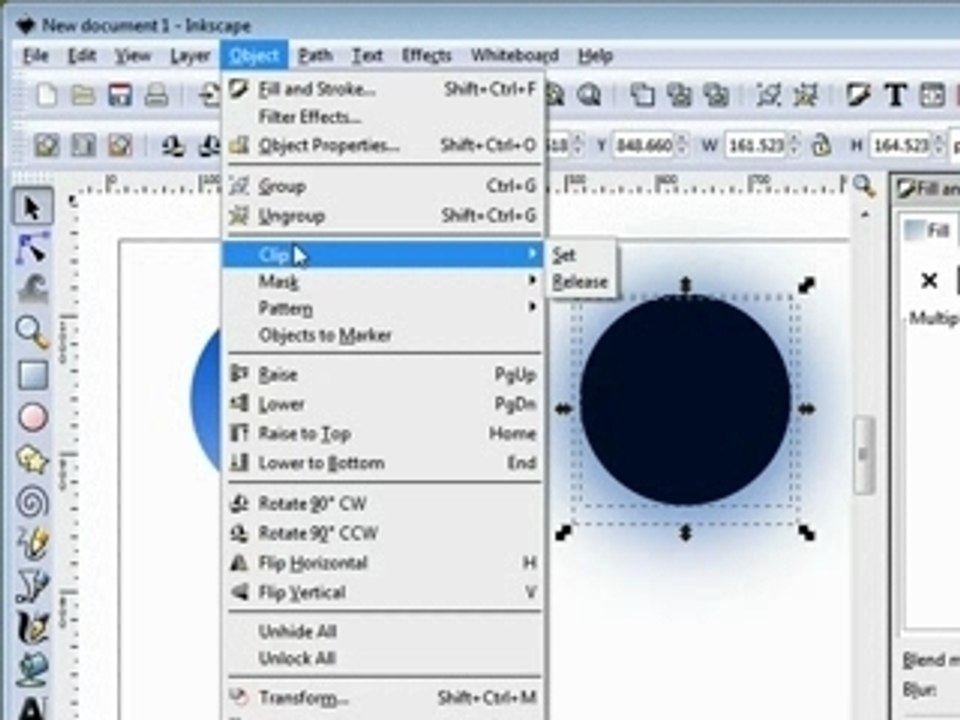Select the Pen Bezier tool
This screenshot has height=720, width=960.
point(32,586)
